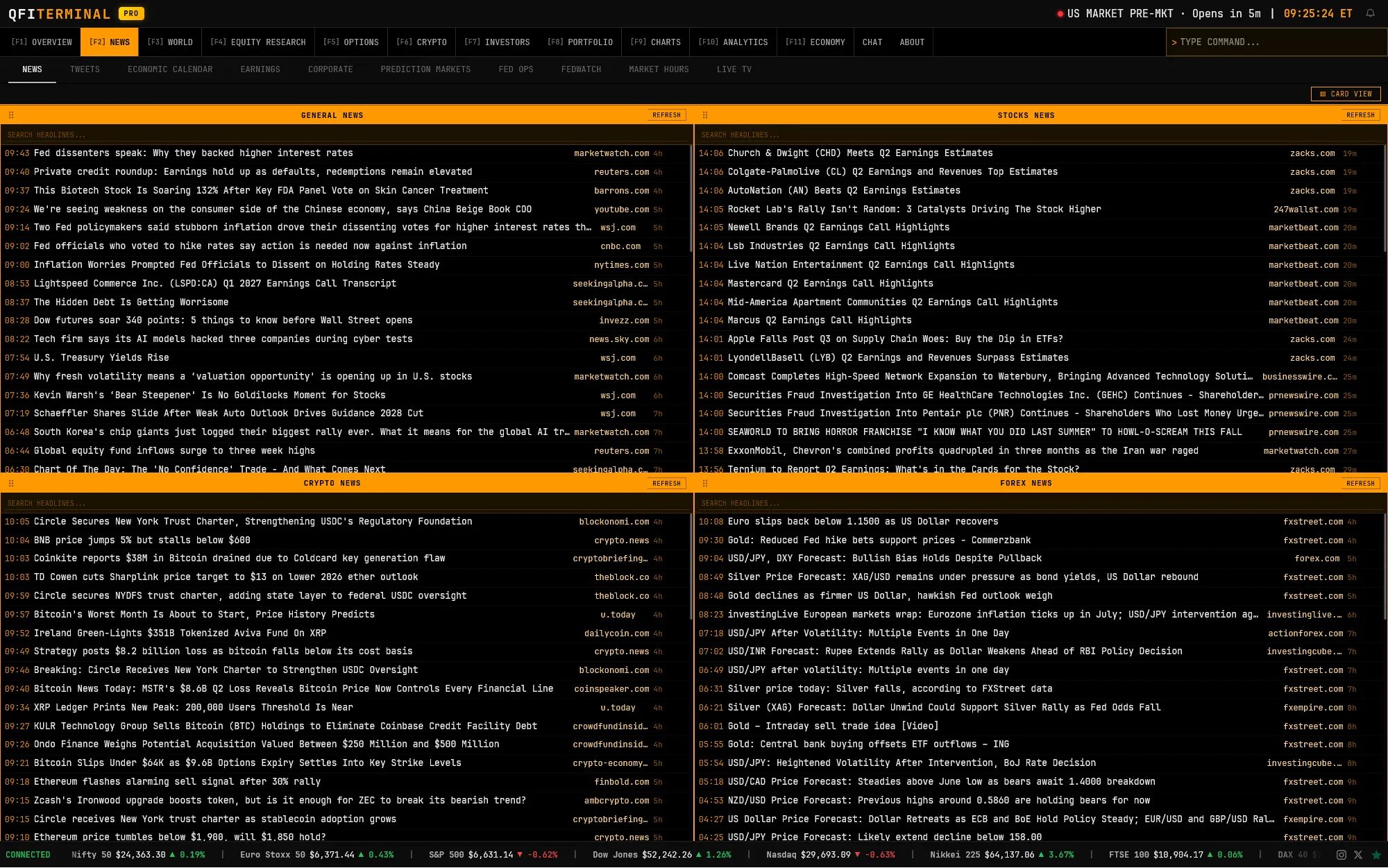The height and width of the screenshot is (868, 1388).
Task: Switch to the F11 Economy tab
Action: [x=815, y=42]
